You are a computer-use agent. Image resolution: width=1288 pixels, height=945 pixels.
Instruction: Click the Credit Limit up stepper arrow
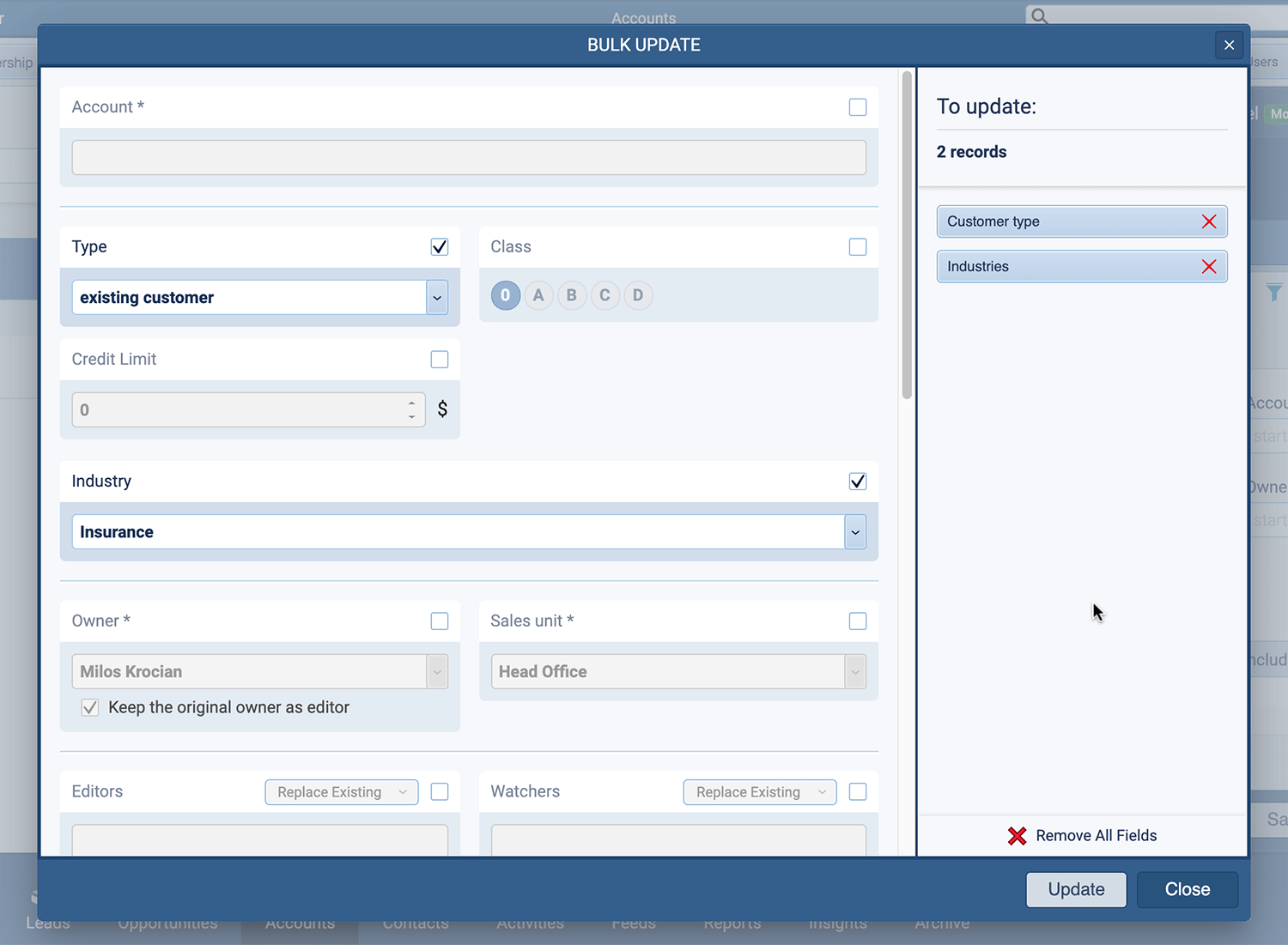(410, 403)
